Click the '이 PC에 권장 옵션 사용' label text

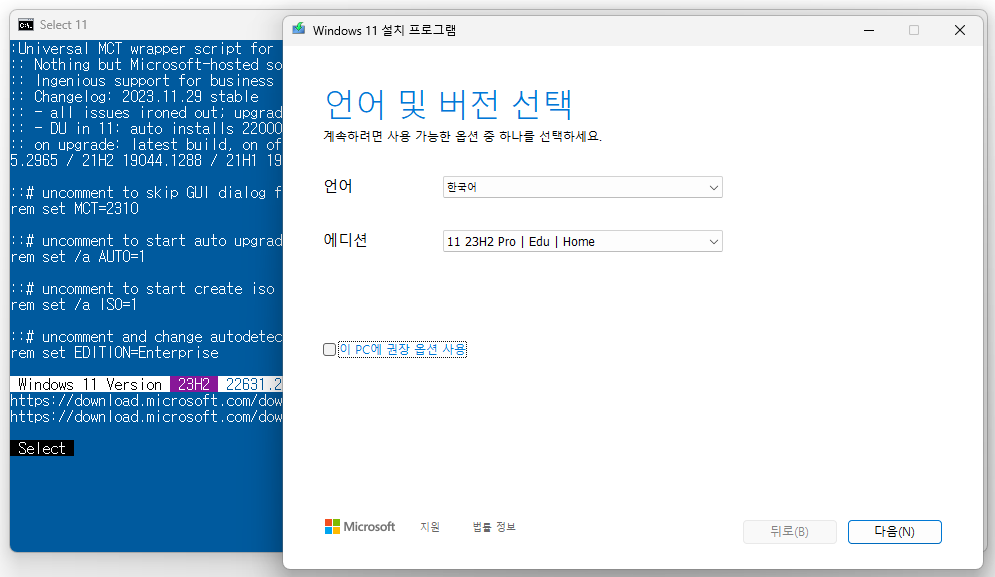tap(402, 349)
